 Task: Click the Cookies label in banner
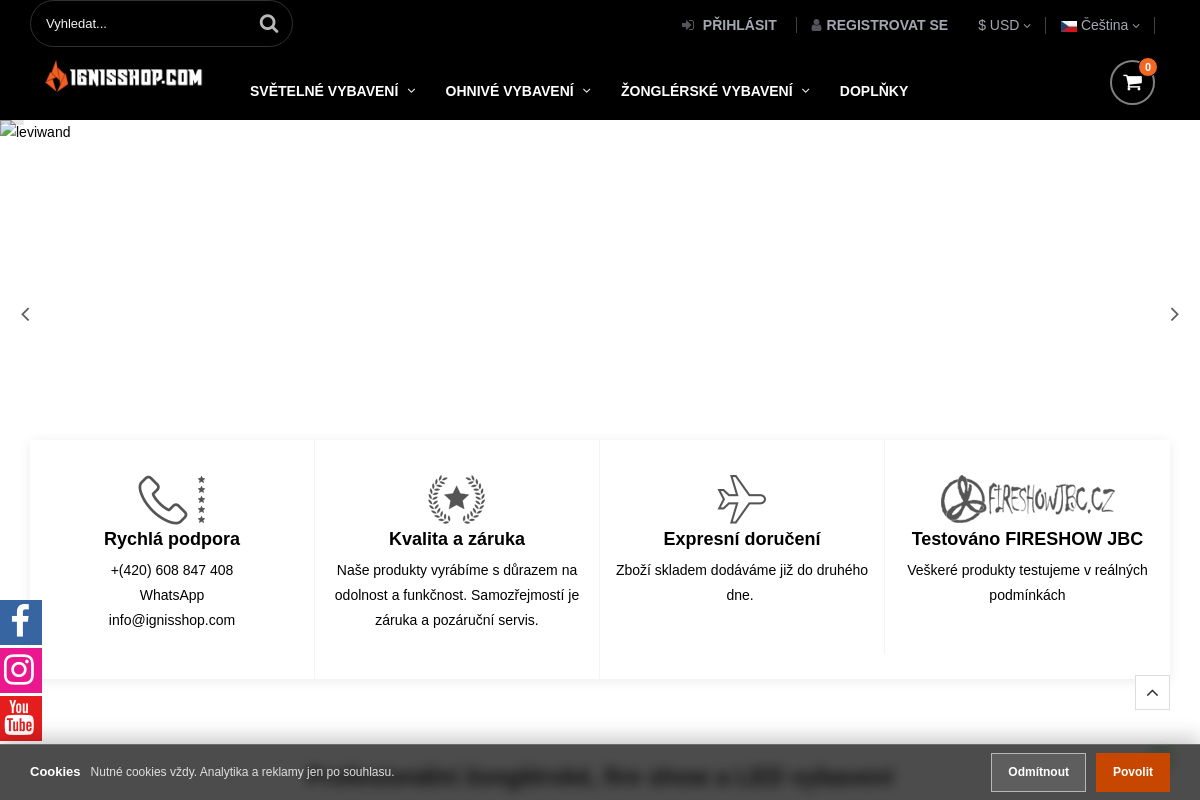point(55,772)
